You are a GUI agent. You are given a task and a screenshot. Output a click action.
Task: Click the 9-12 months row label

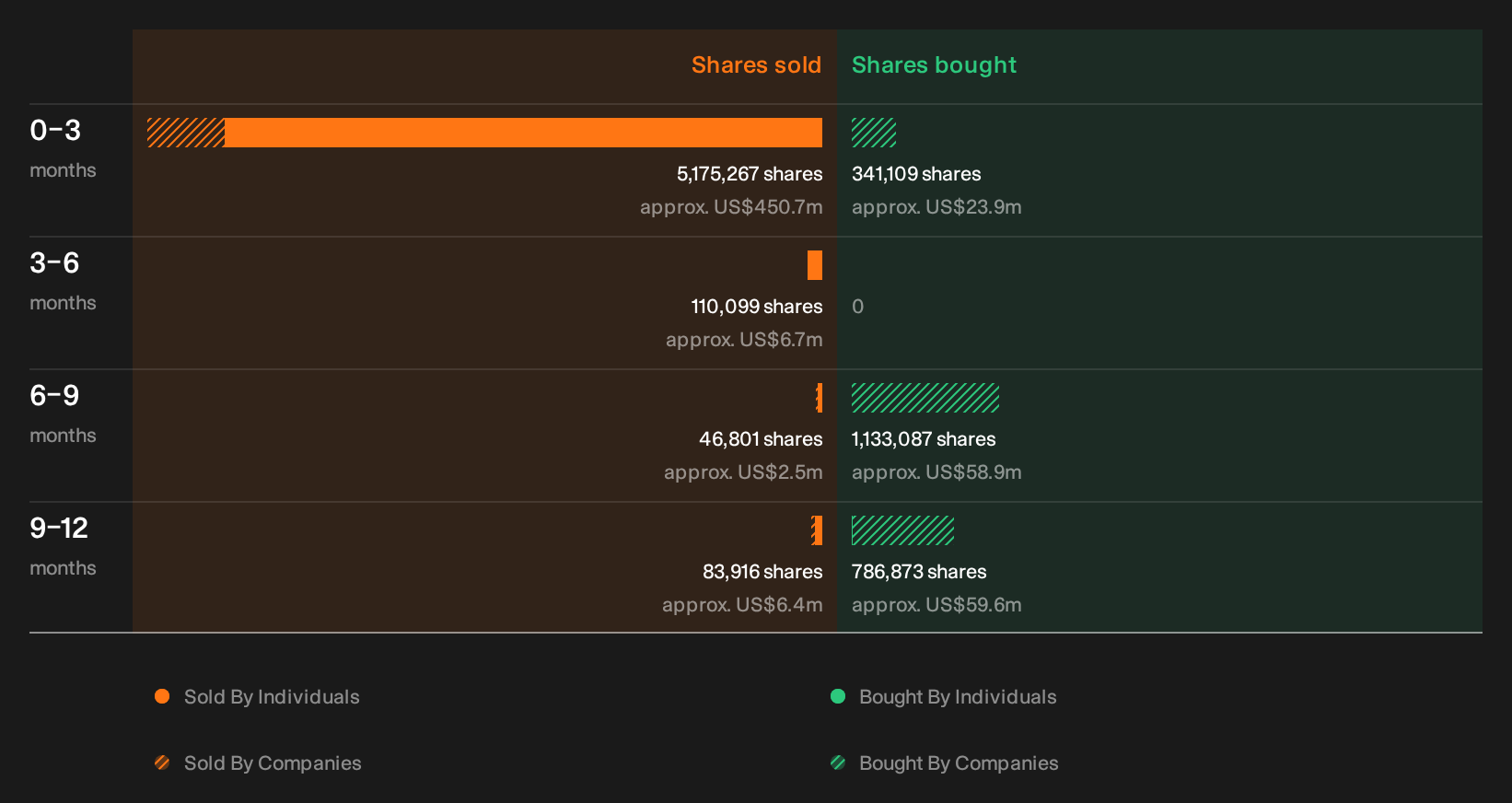point(63,545)
